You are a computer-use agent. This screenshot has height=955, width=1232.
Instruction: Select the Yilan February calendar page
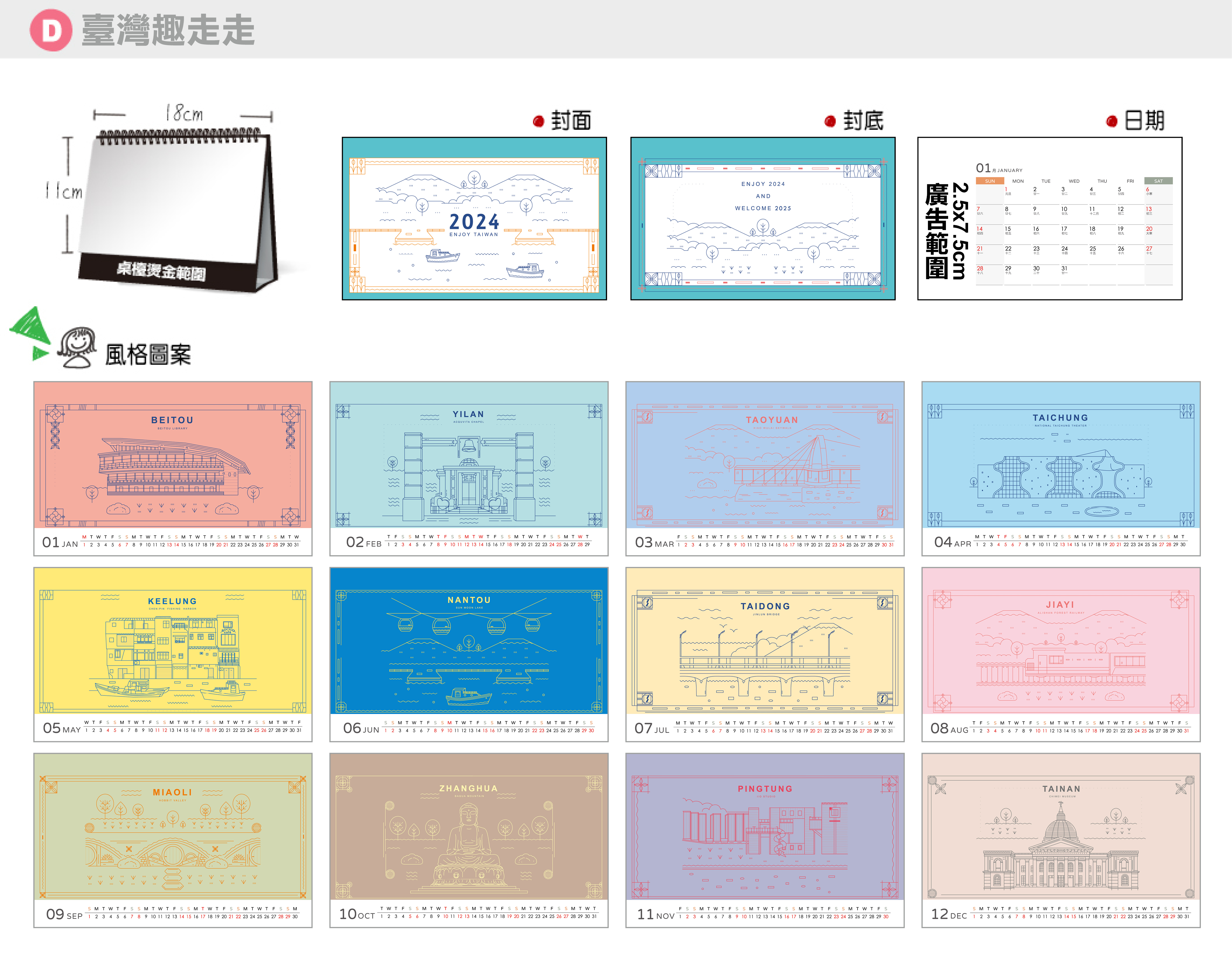468,468
